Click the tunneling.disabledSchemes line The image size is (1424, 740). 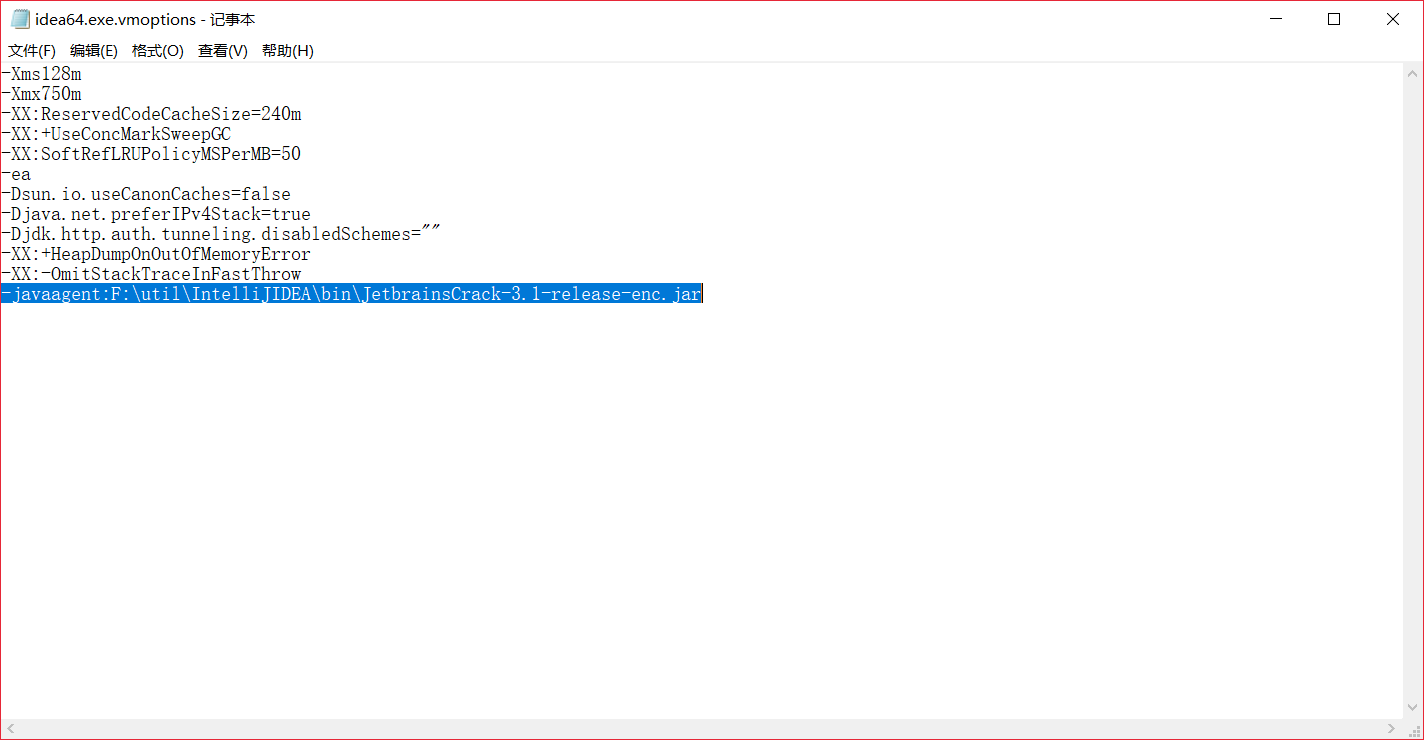pyautogui.click(x=222, y=234)
